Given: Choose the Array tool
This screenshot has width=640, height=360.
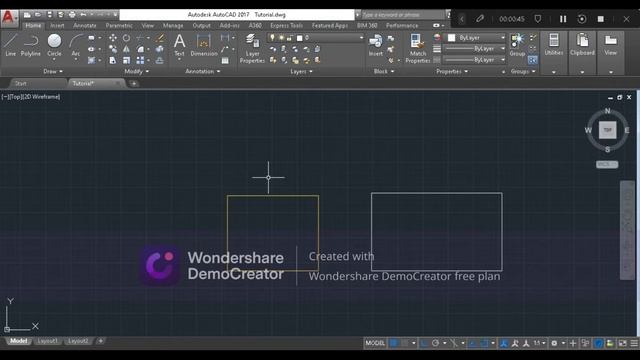Looking at the screenshot, I should (140, 60).
